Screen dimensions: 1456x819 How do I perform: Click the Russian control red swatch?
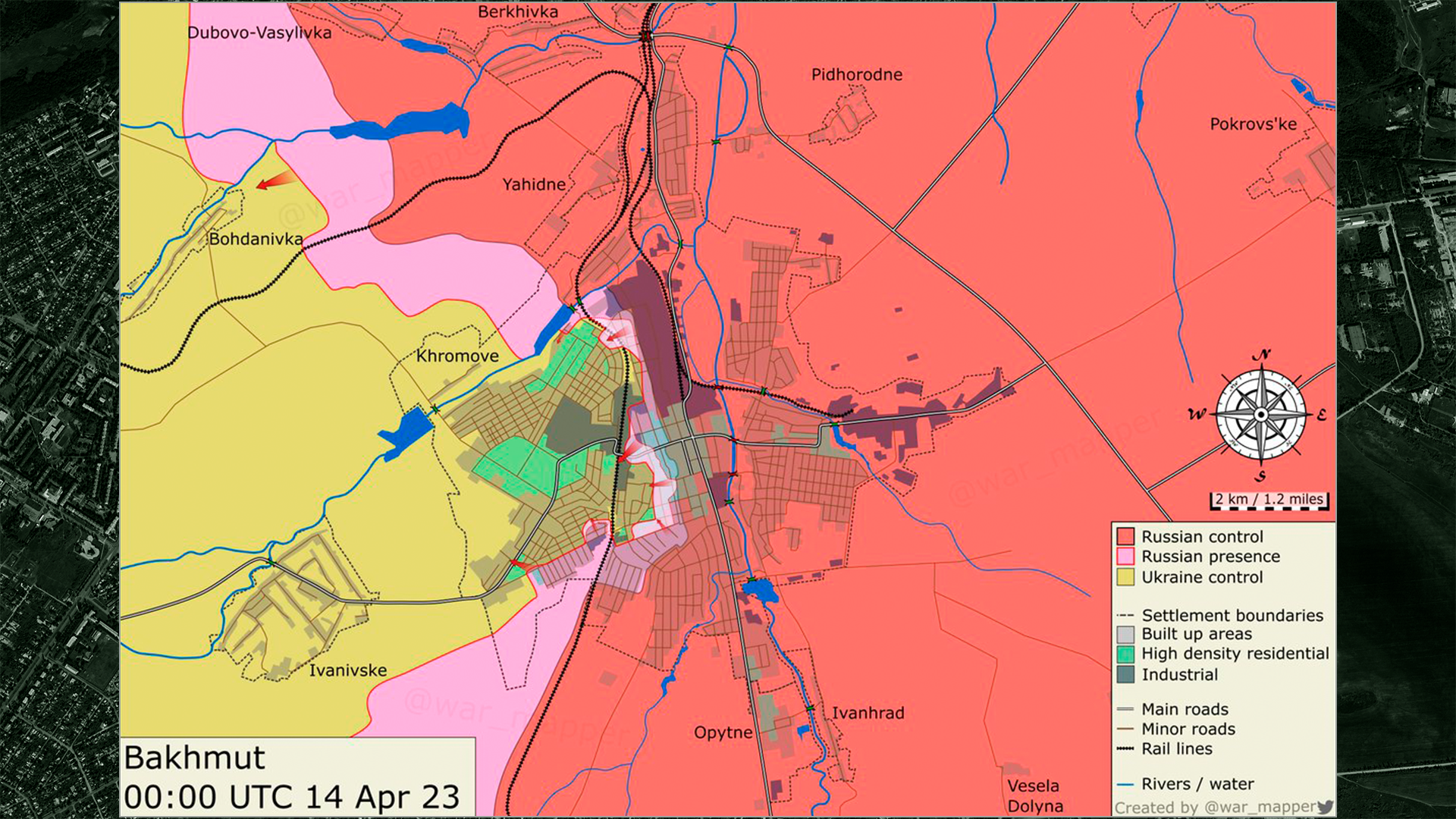1125,537
